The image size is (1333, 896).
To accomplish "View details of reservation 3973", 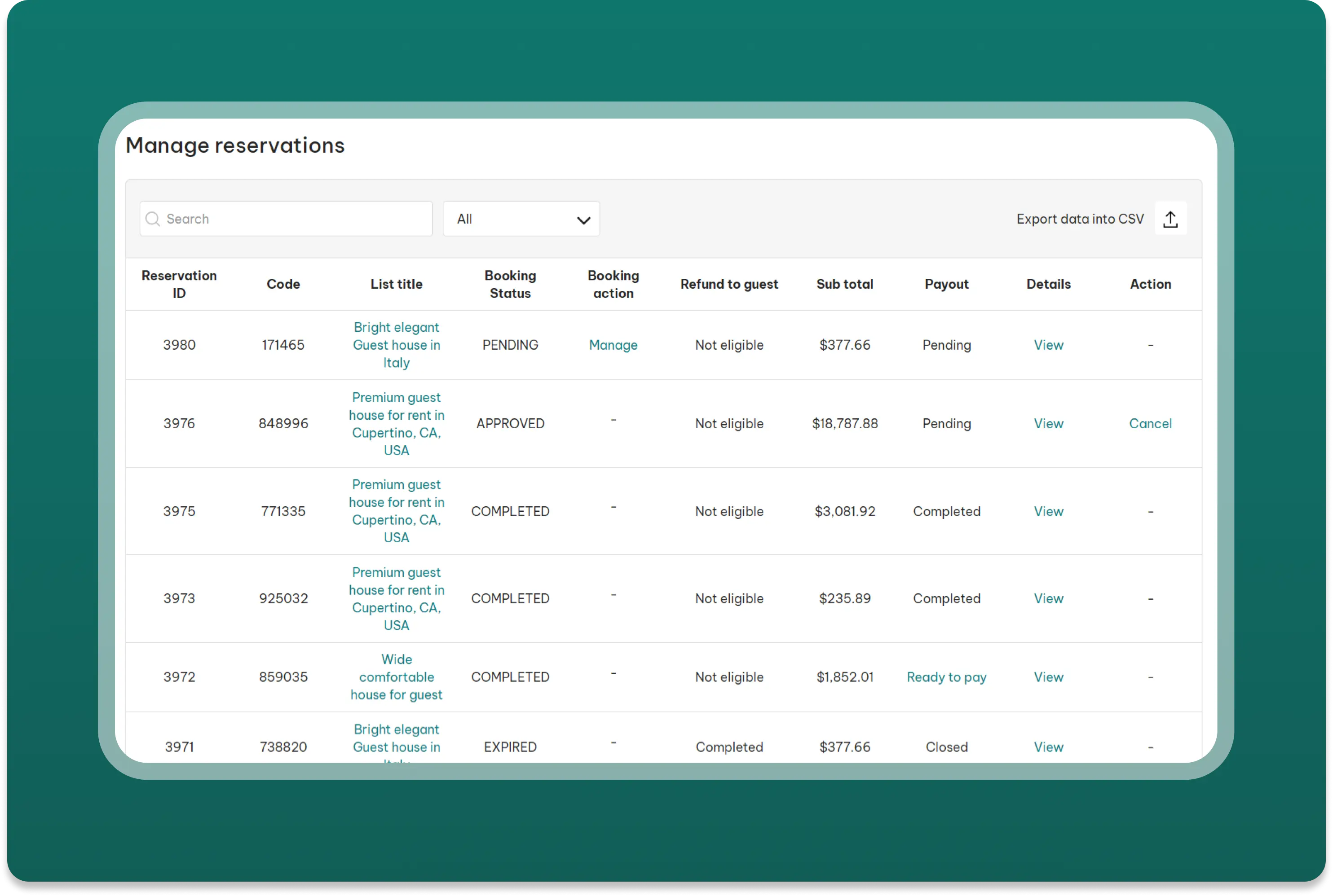I will click(1048, 598).
